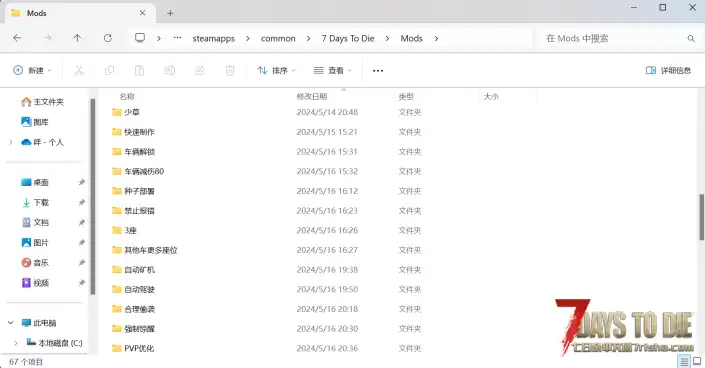The image size is (705, 368).
Task: Go back with the Back arrow
Action: coord(17,38)
